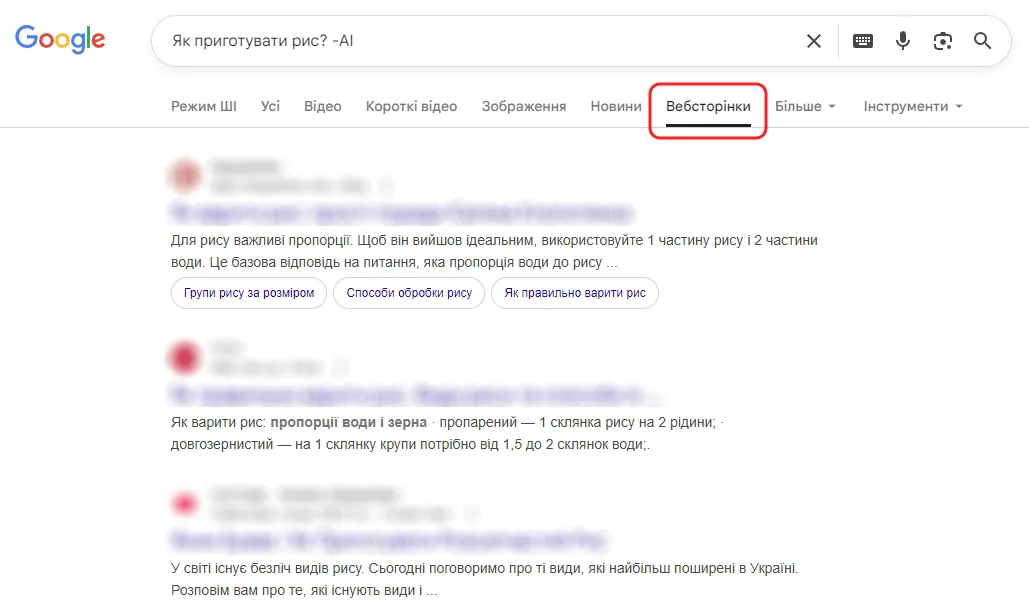Click the Групи рису за розміром chip

[249, 293]
